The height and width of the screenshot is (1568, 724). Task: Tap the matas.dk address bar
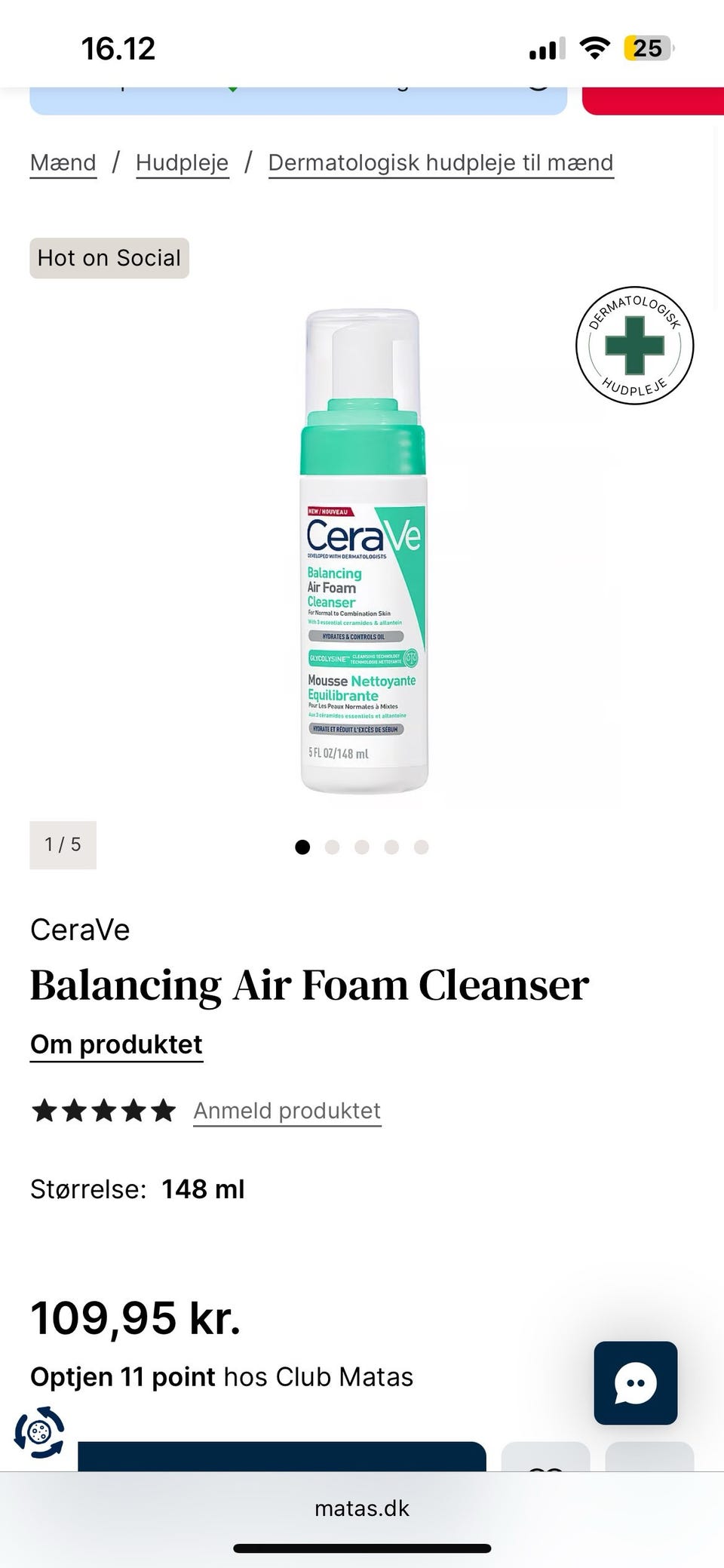[x=362, y=1508]
